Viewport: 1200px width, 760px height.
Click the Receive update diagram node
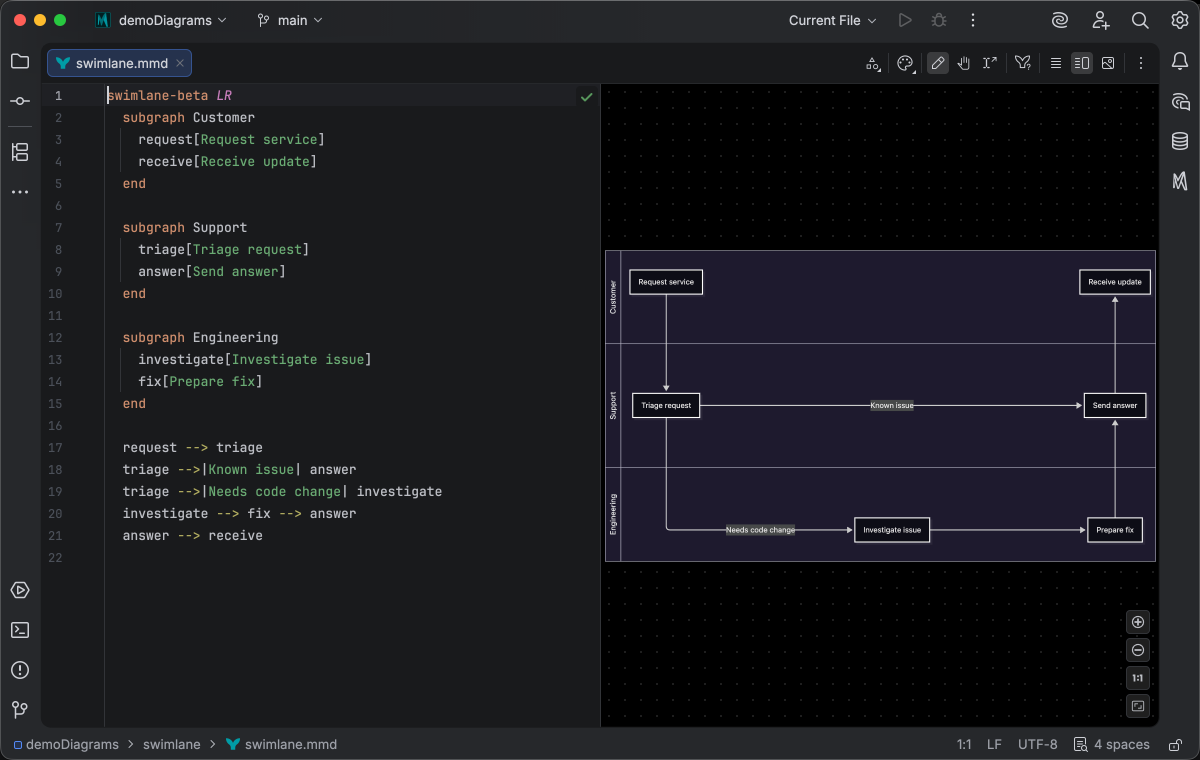pos(1115,282)
